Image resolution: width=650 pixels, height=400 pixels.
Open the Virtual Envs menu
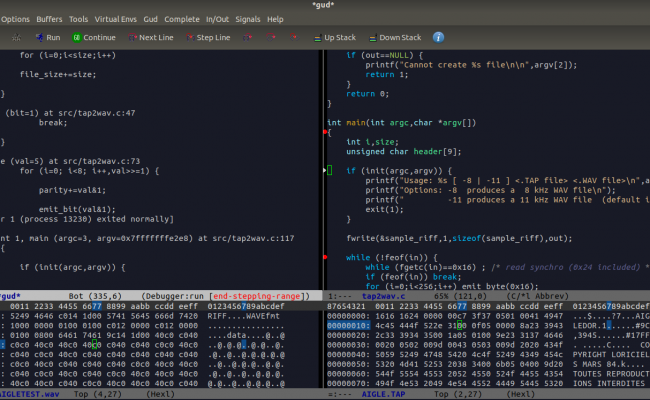pyautogui.click(x=116, y=19)
